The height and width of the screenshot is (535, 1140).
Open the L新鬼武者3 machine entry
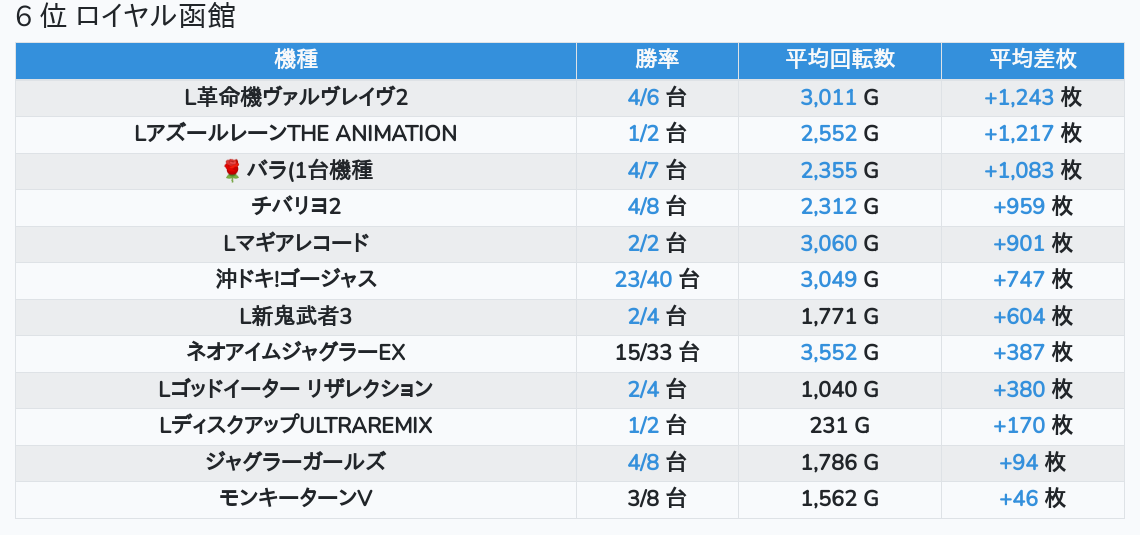(296, 317)
